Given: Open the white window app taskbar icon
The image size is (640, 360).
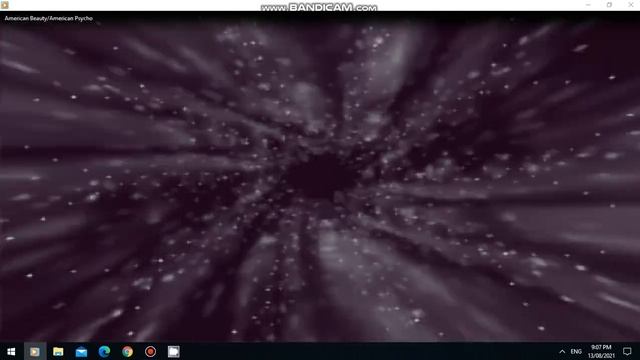Looking at the screenshot, I should coord(173,351).
